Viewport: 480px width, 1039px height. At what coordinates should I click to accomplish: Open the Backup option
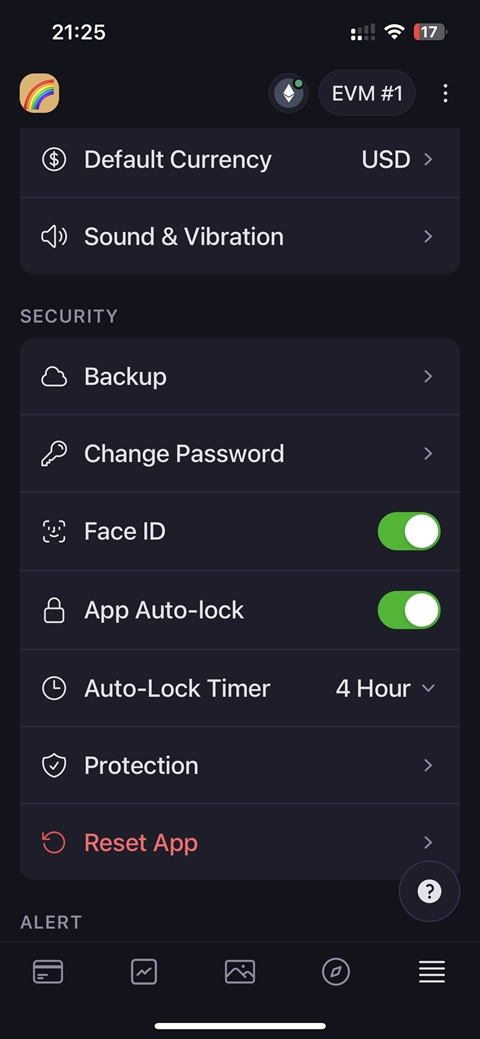(x=240, y=376)
